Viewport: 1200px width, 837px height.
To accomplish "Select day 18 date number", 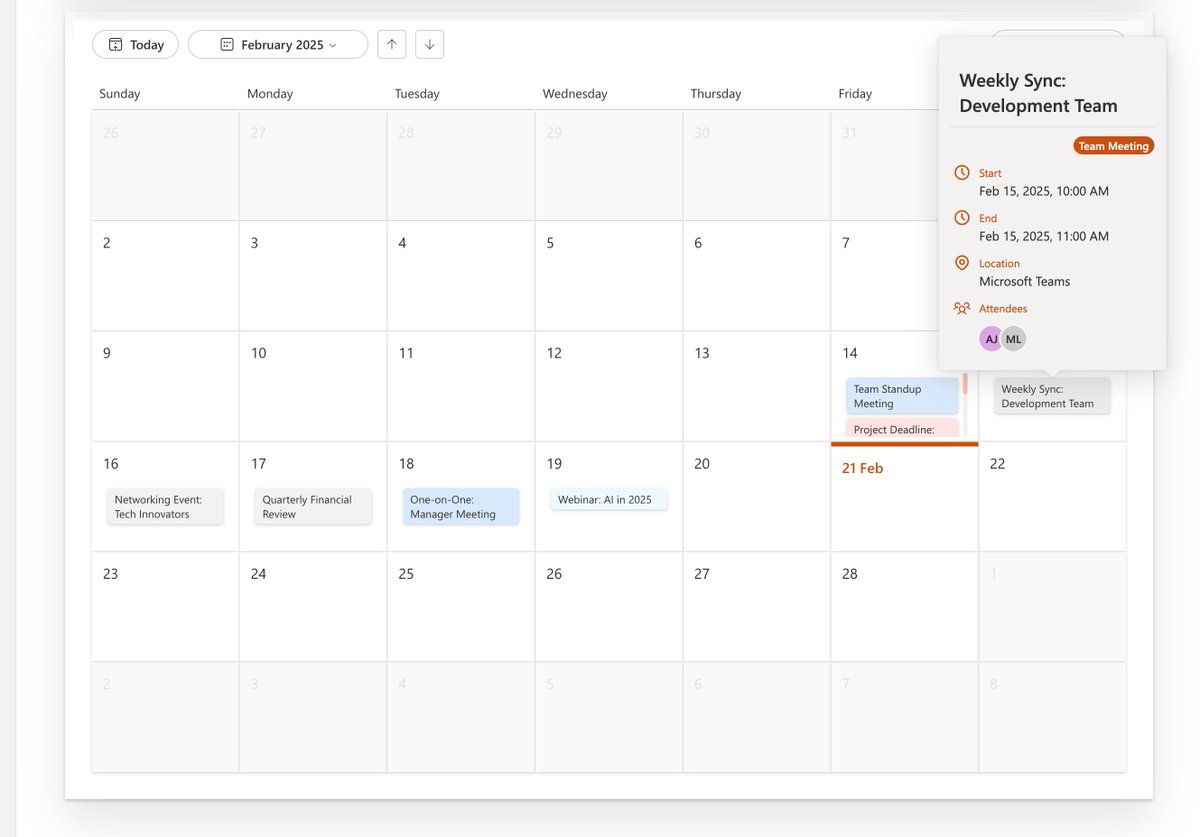I will pyautogui.click(x=406, y=464).
